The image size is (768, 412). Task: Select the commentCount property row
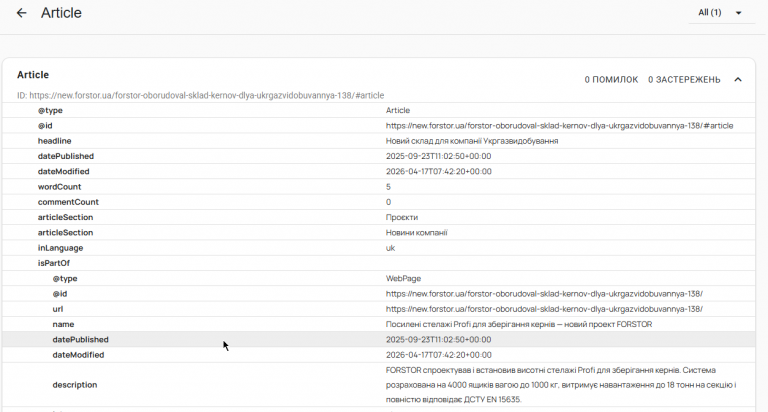pyautogui.click(x=379, y=202)
